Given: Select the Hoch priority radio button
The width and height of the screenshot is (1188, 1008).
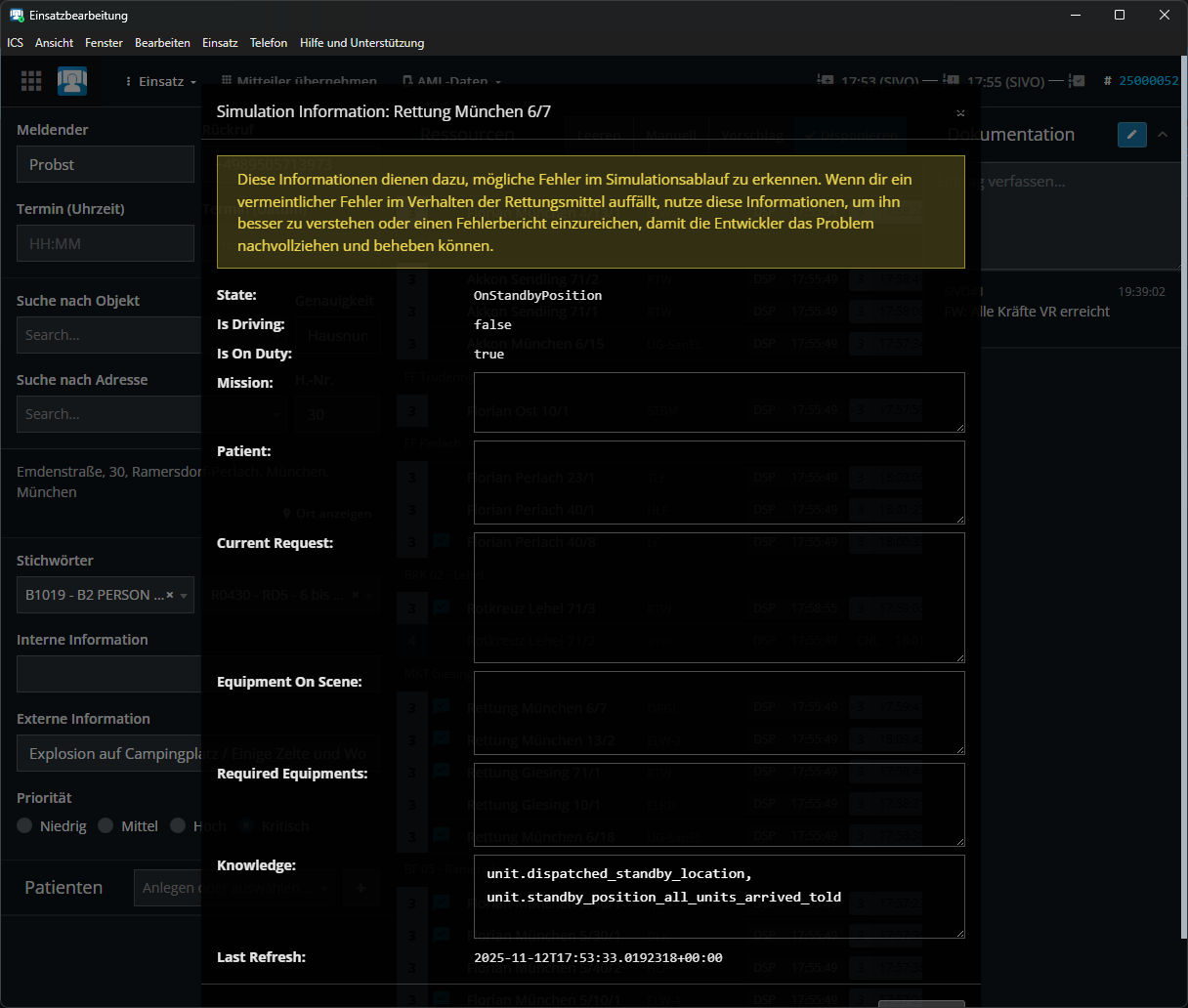Looking at the screenshot, I should tap(178, 826).
